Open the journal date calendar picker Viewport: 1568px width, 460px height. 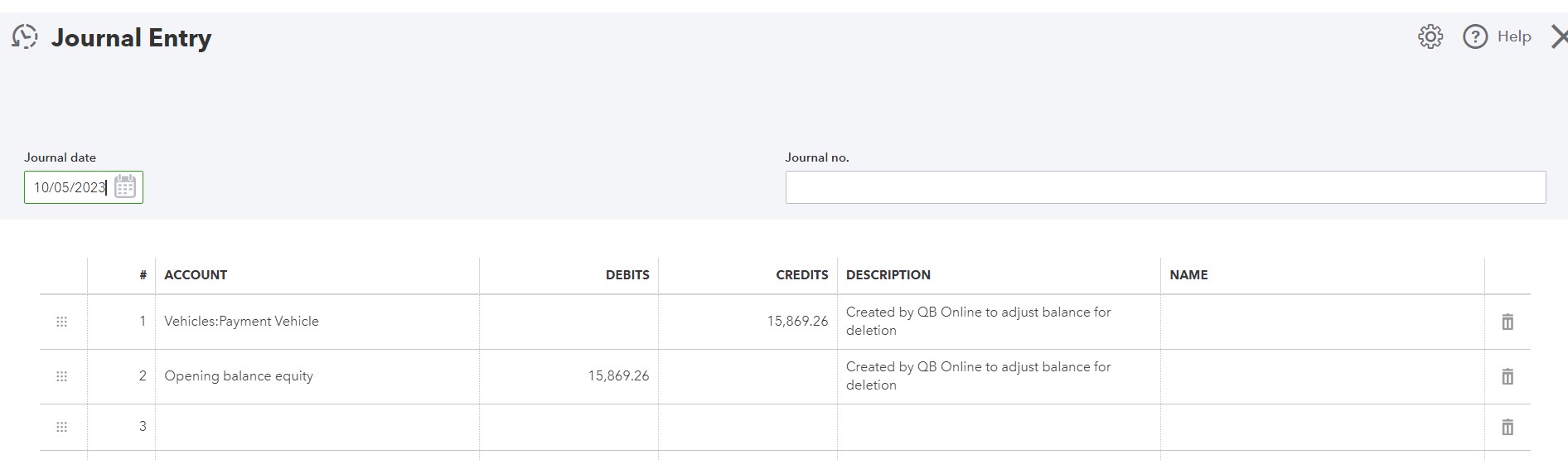coord(125,187)
